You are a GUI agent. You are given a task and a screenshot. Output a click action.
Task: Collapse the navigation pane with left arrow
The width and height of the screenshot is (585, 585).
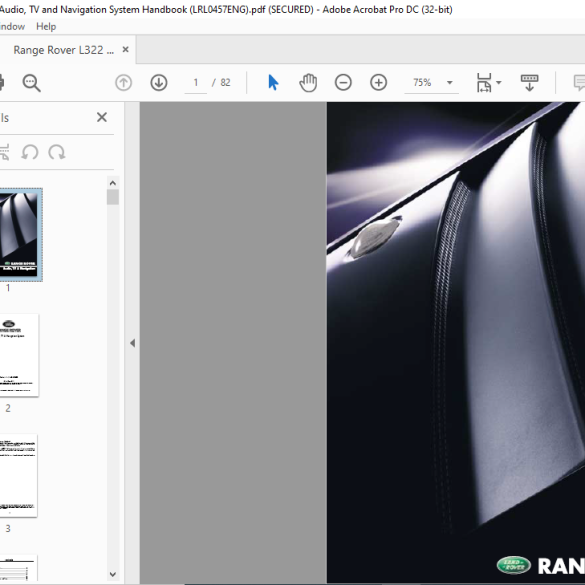click(132, 343)
